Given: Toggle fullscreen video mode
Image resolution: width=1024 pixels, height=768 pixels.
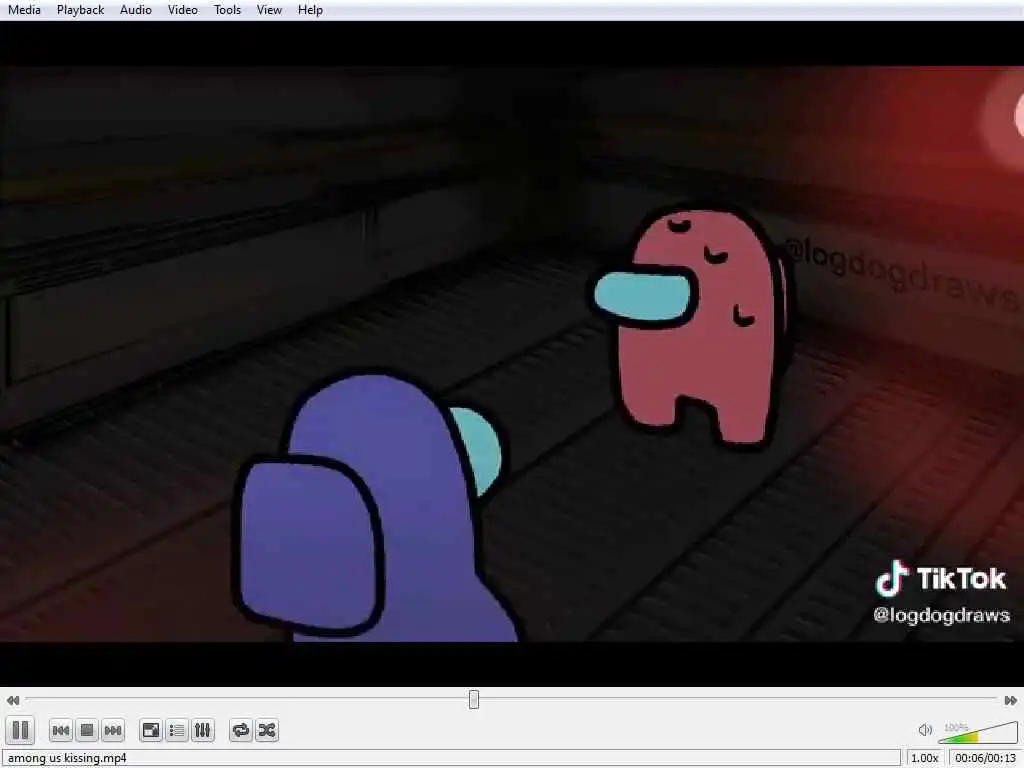Looking at the screenshot, I should (x=151, y=730).
